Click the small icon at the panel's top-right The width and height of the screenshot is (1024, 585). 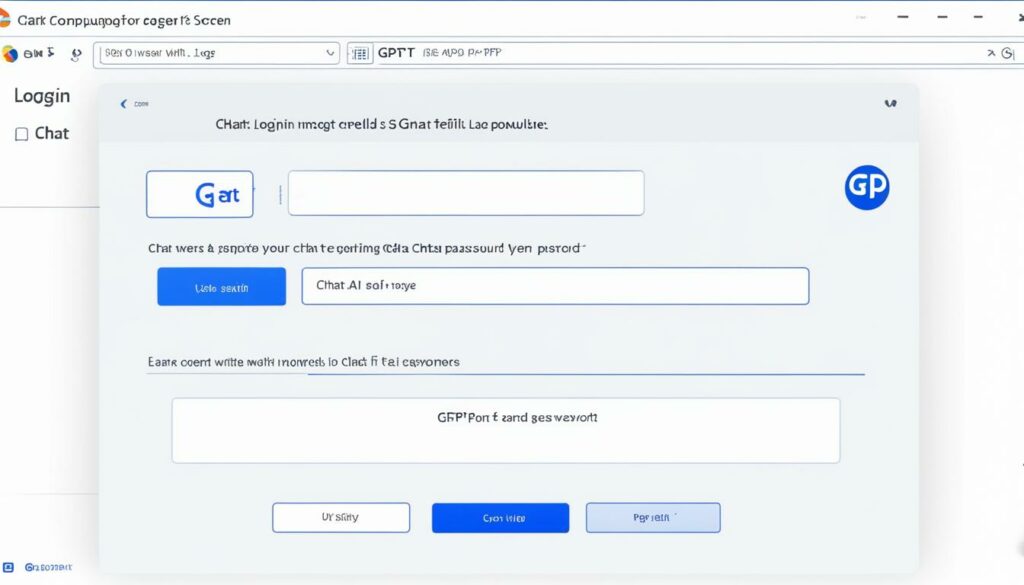click(x=889, y=101)
